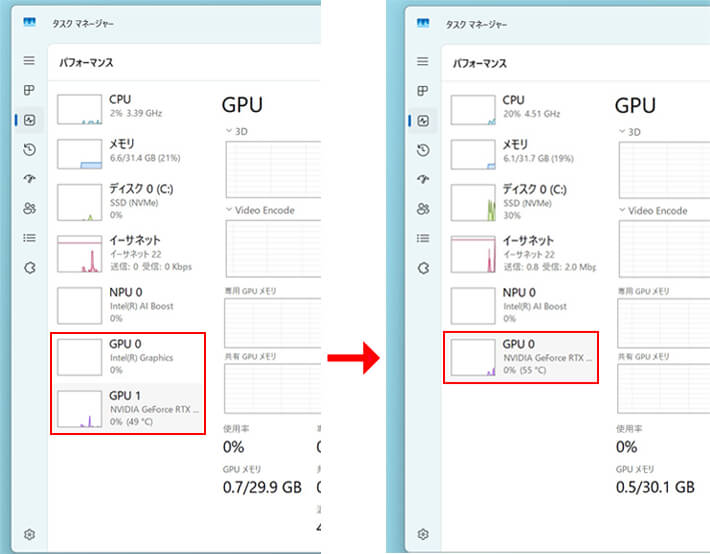Click 0.7/29.9 GB GPU memory value
The image size is (710, 554).
point(262,487)
